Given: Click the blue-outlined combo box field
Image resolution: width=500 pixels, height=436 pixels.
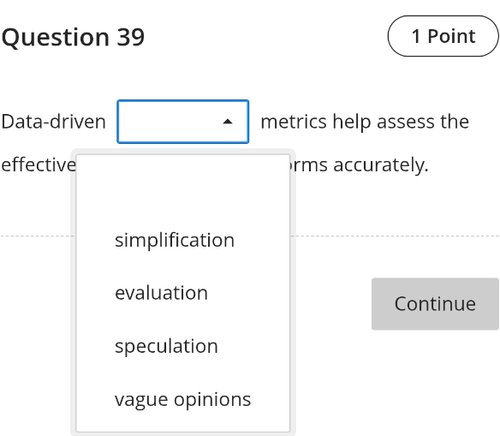Looking at the screenshot, I should click(x=183, y=122).
